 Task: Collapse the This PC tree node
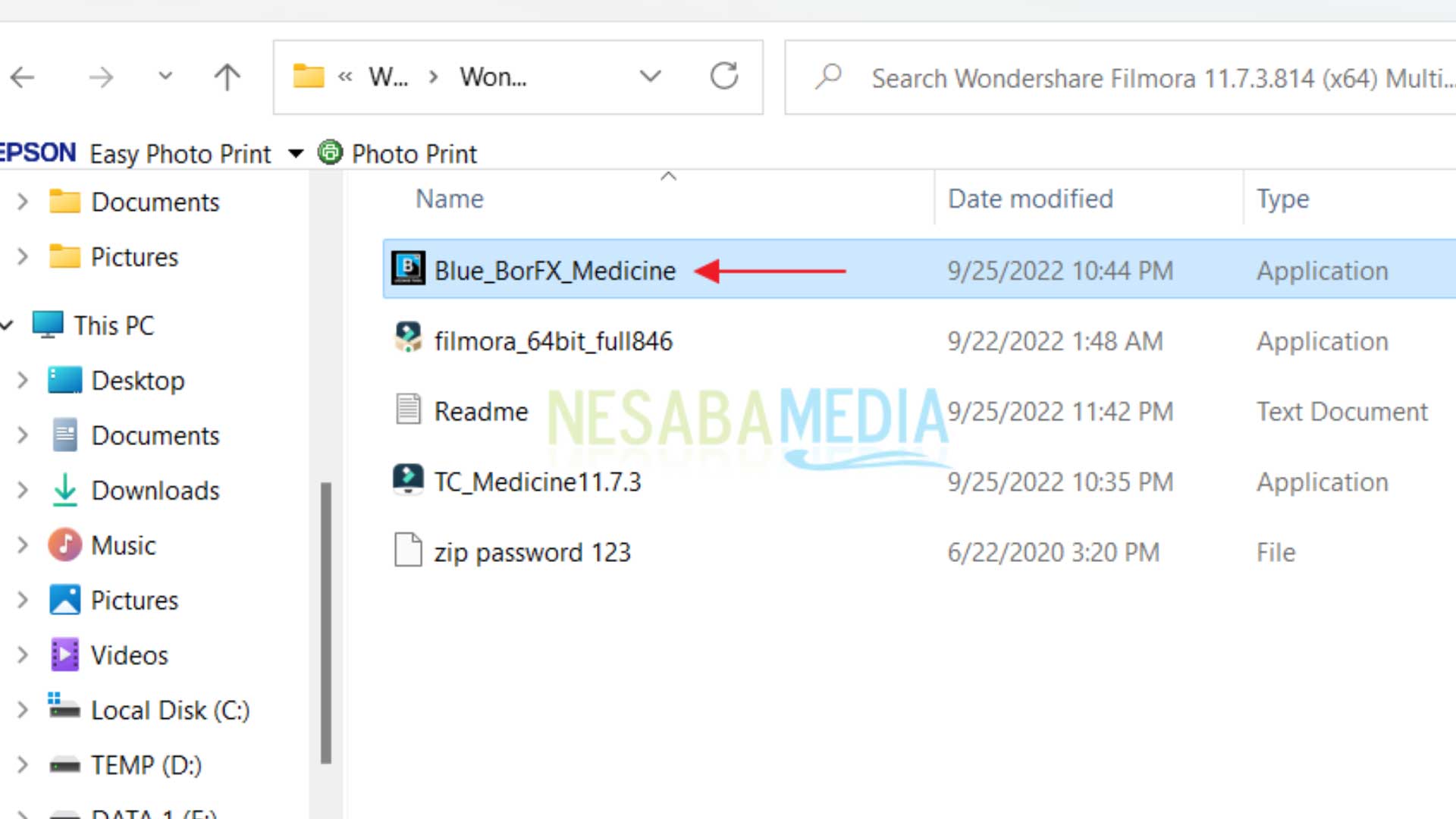click(x=7, y=325)
